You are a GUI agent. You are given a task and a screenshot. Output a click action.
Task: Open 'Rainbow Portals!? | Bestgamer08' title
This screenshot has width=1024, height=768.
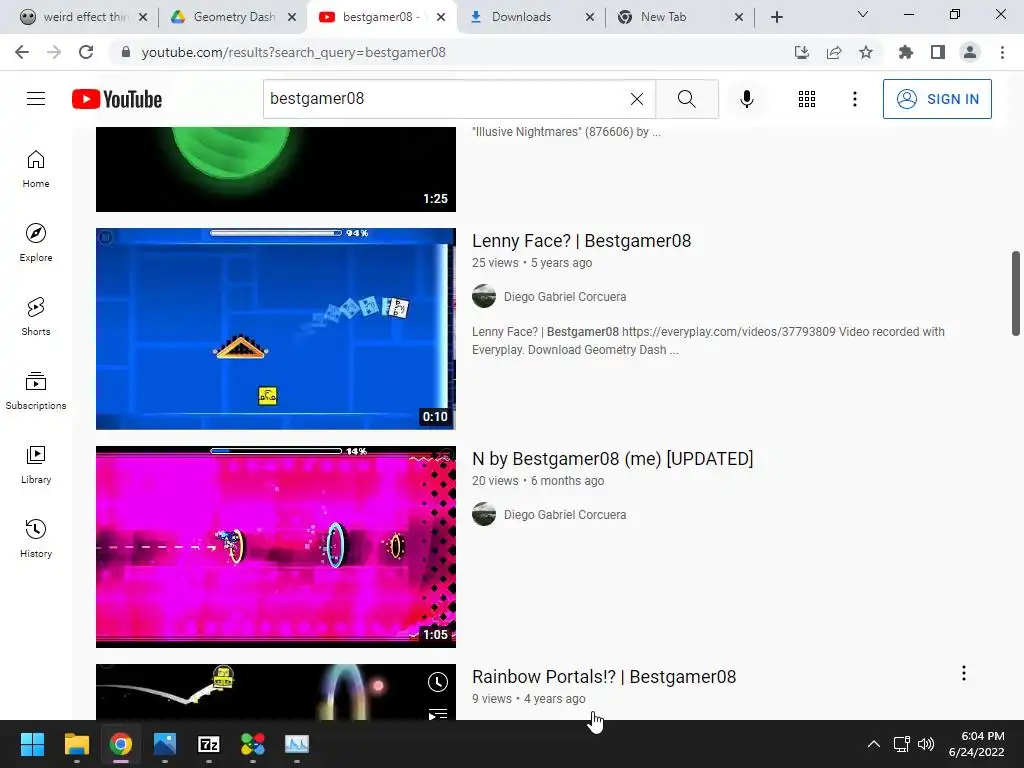[x=604, y=677]
